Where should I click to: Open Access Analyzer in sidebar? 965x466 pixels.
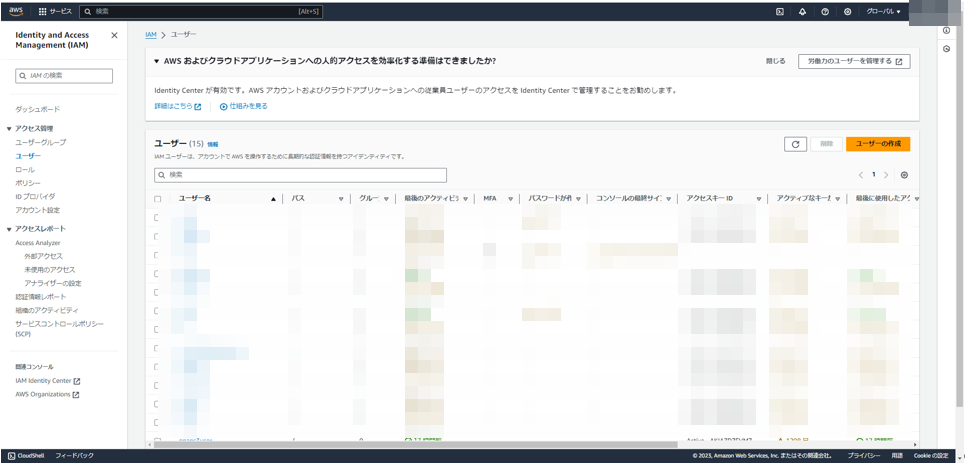[x=38, y=243]
